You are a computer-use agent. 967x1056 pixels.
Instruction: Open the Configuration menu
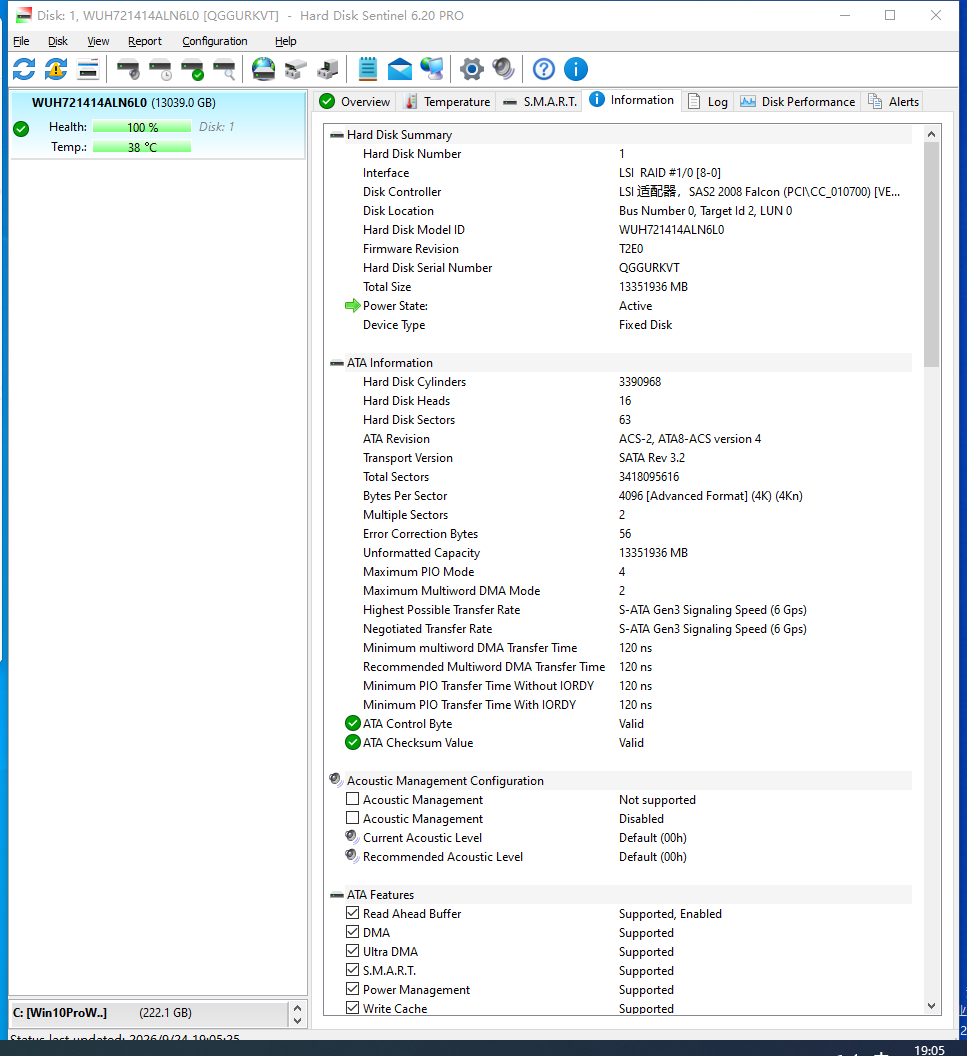215,41
